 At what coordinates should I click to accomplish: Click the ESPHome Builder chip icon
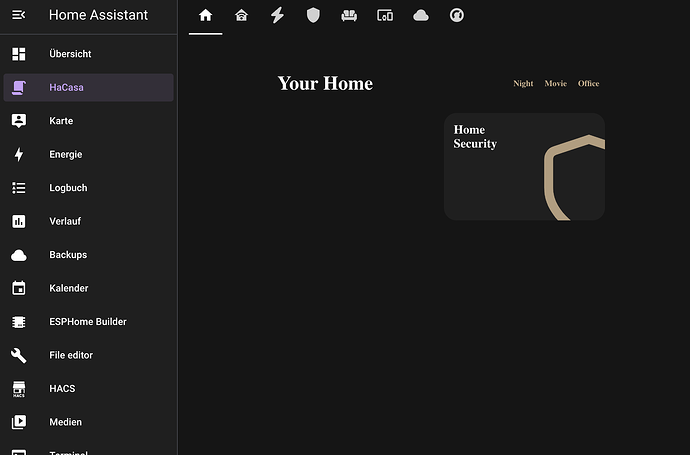pyautogui.click(x=18, y=322)
